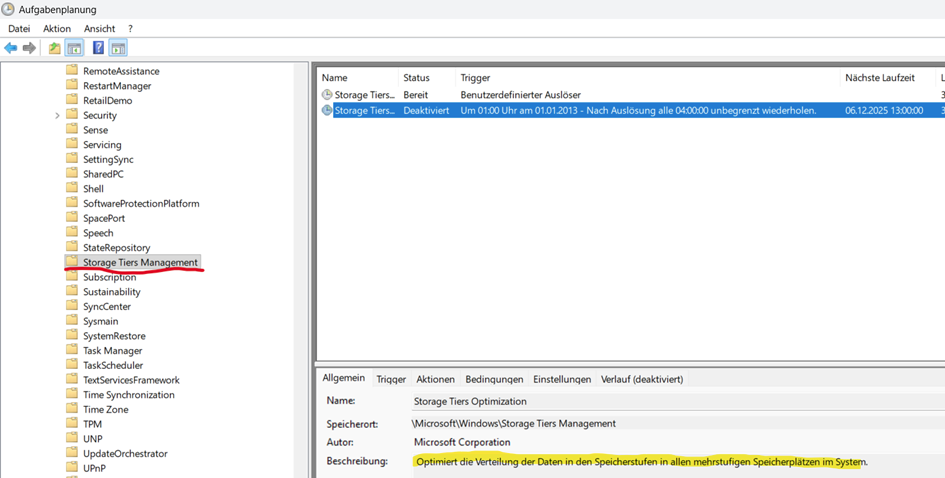Click the SpacePort folder icon
The height and width of the screenshot is (478, 945).
point(72,217)
